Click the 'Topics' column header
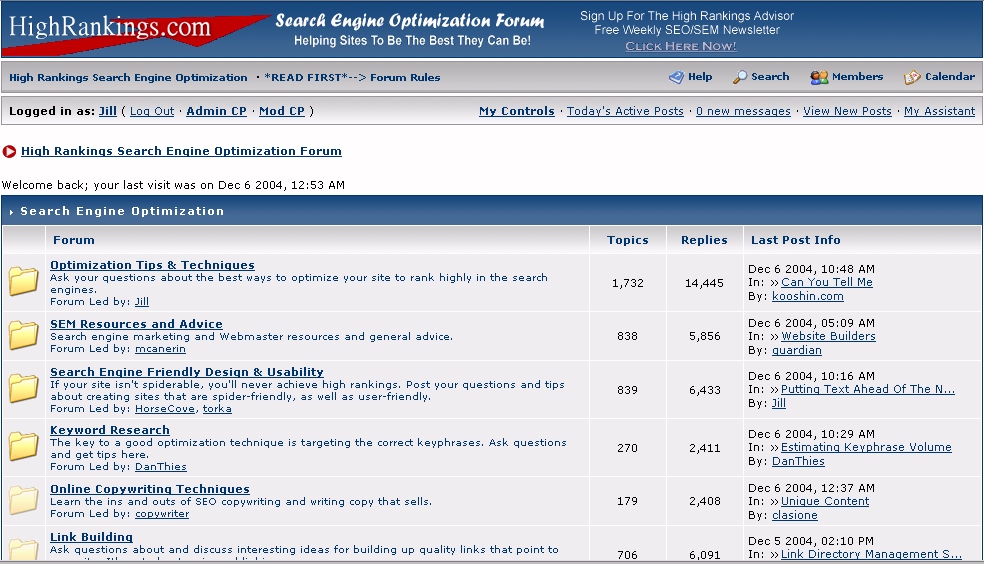Screen dimensions: 984x564 click(628, 240)
